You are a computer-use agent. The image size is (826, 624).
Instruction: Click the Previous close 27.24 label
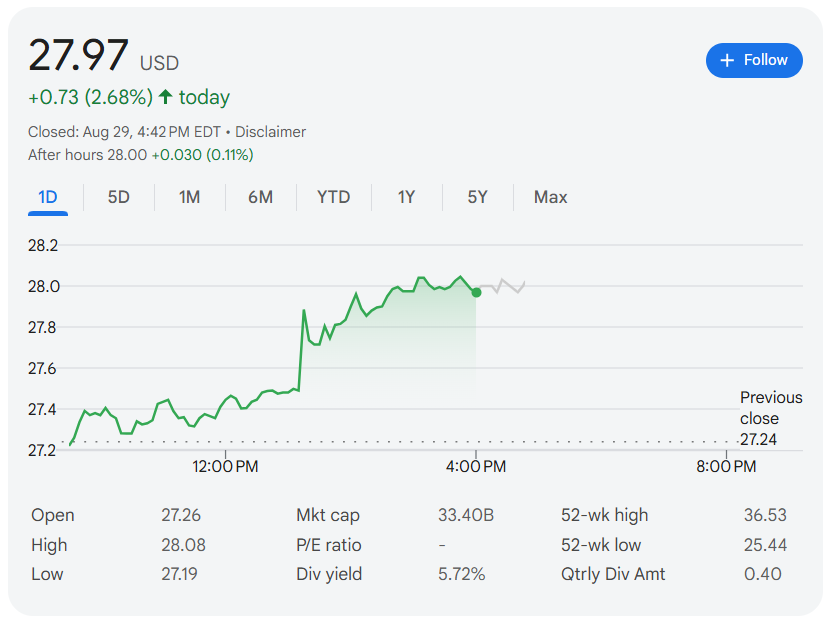pos(771,418)
